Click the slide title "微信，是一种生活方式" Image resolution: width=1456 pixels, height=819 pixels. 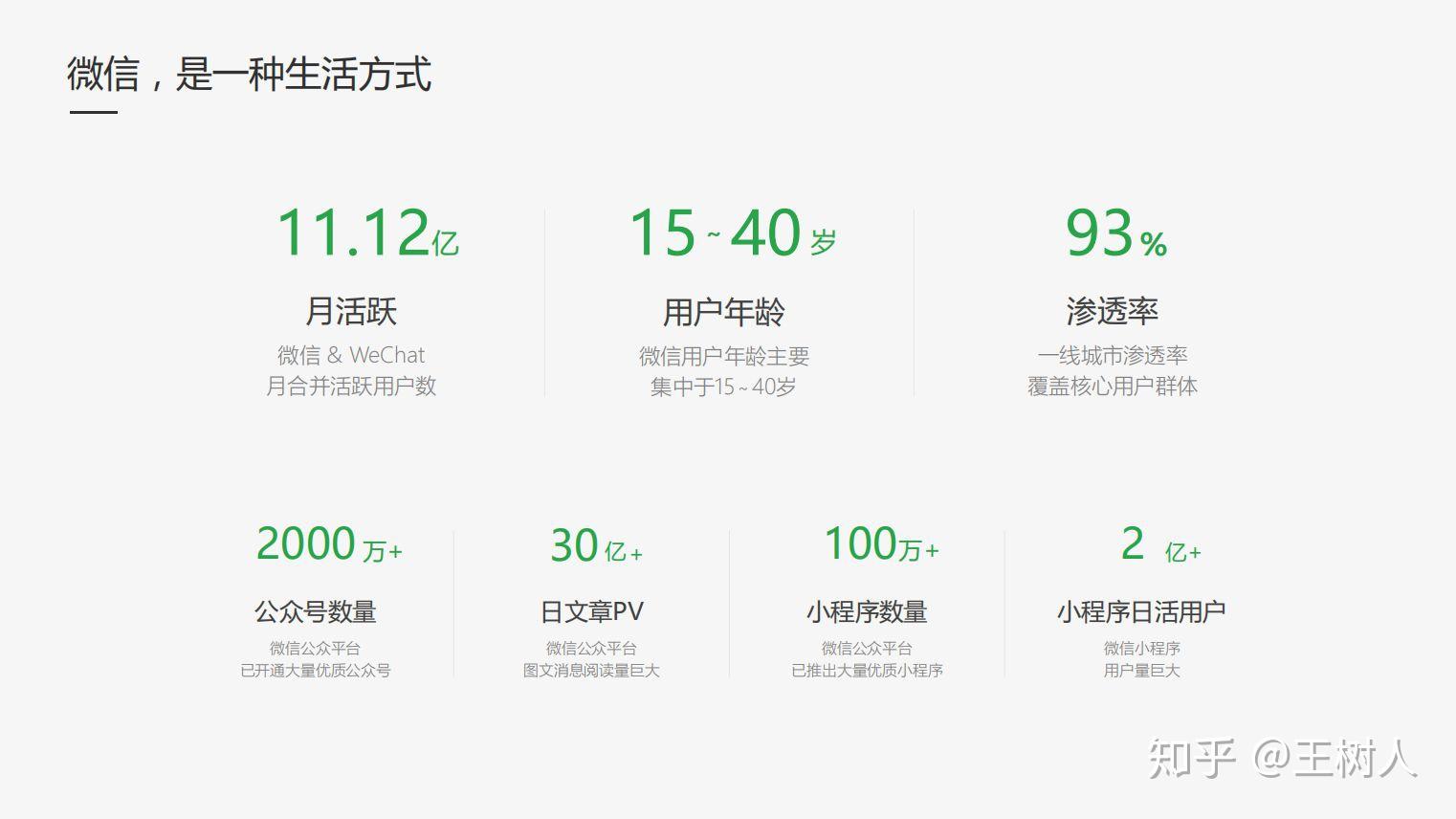tap(249, 74)
